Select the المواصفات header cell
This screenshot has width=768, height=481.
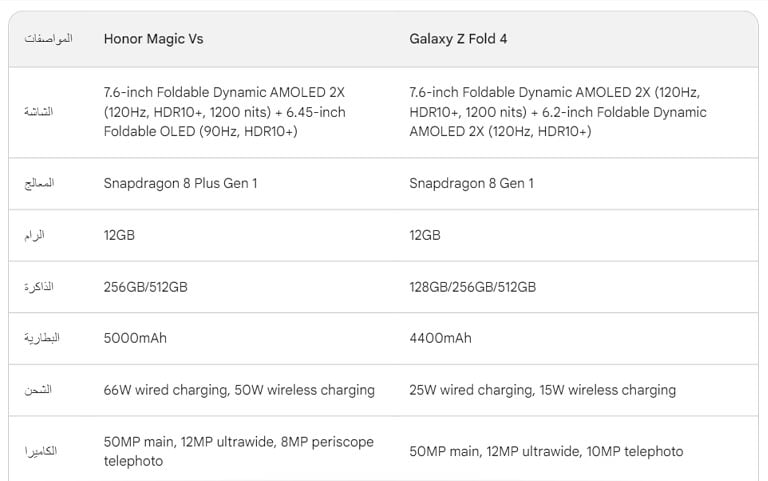(x=46, y=39)
